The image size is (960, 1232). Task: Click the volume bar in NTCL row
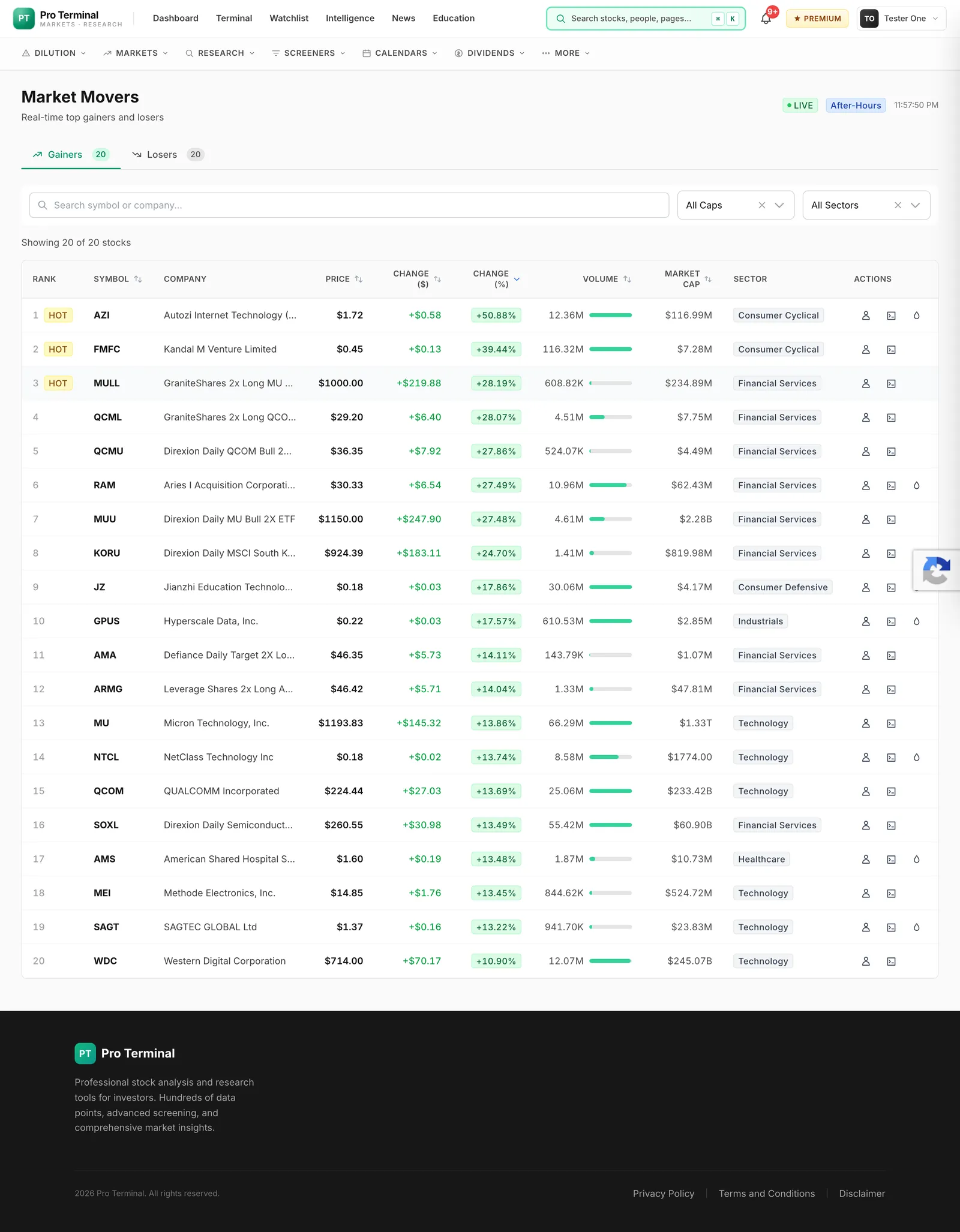click(x=611, y=758)
